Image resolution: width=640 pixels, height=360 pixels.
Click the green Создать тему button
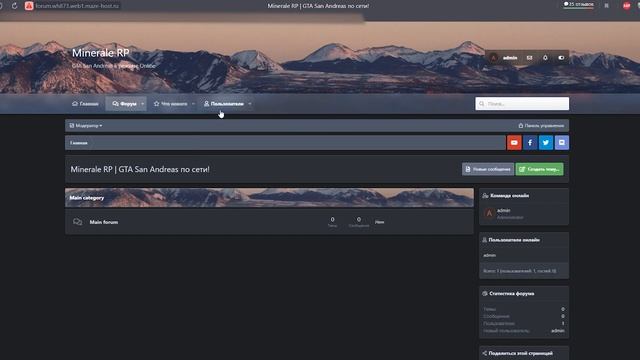coord(539,169)
